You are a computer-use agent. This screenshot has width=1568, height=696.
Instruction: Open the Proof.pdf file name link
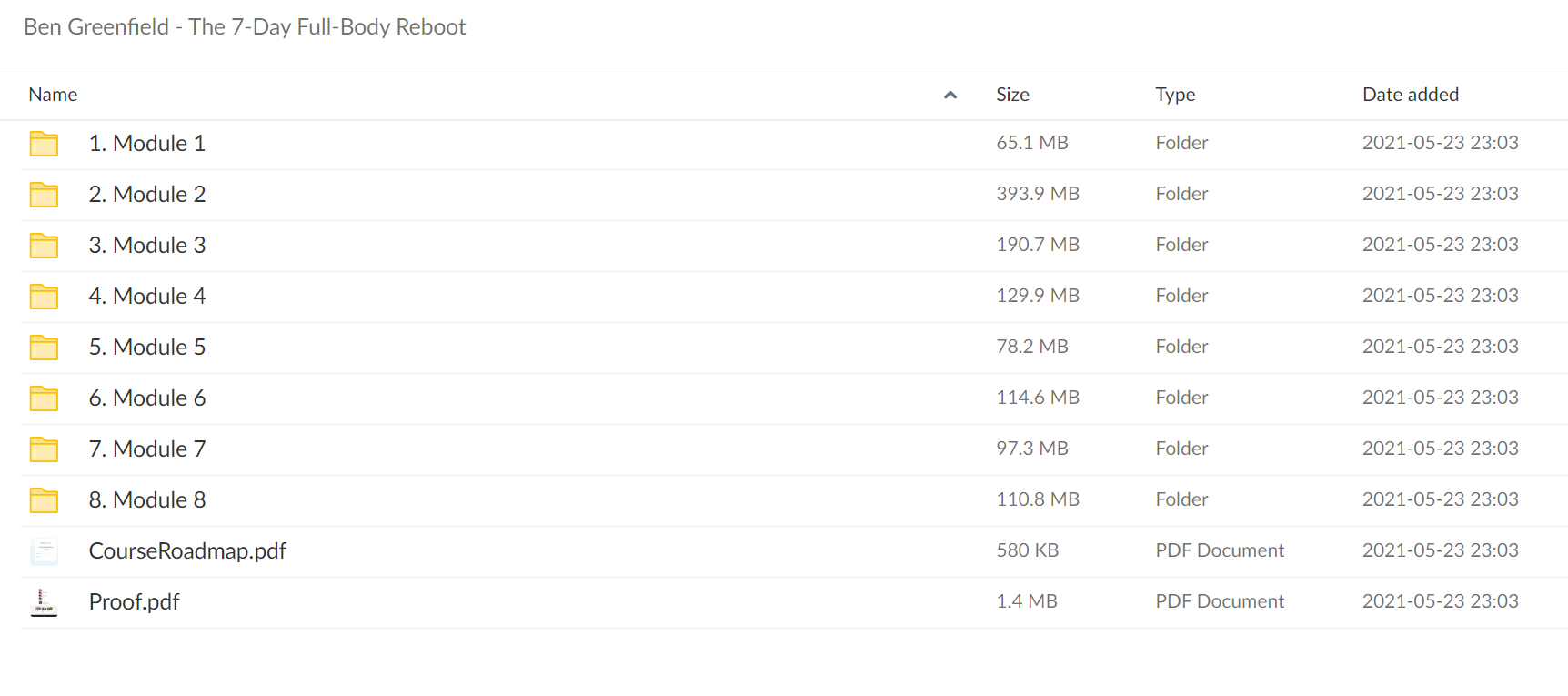pos(134,602)
